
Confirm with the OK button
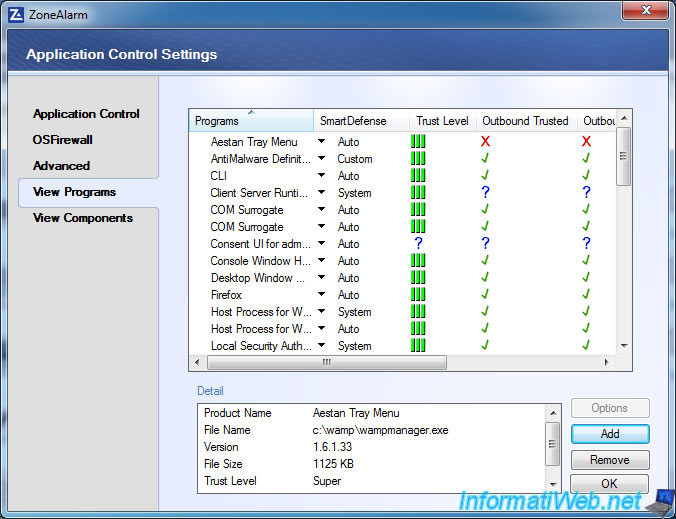[x=609, y=484]
